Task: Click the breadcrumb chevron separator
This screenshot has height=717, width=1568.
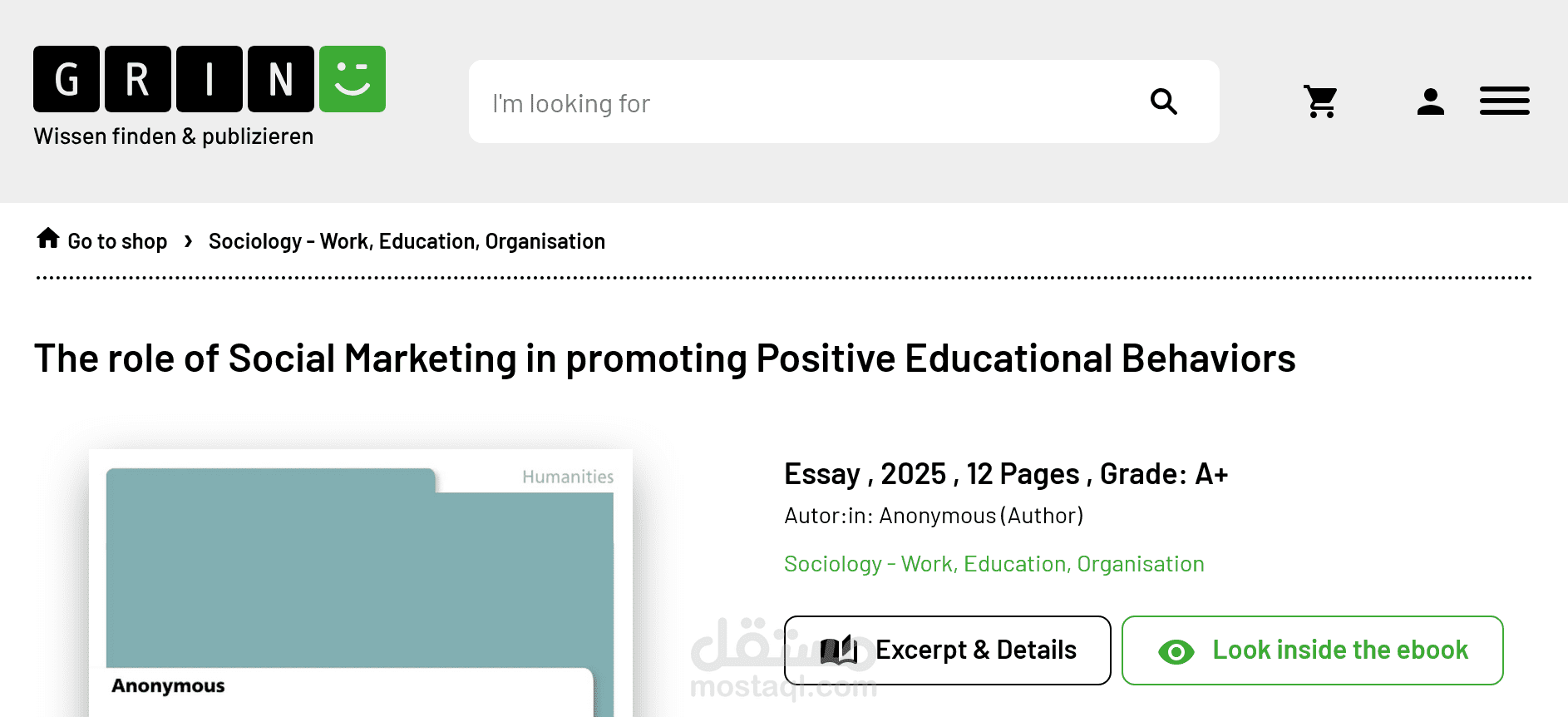Action: pos(189,241)
